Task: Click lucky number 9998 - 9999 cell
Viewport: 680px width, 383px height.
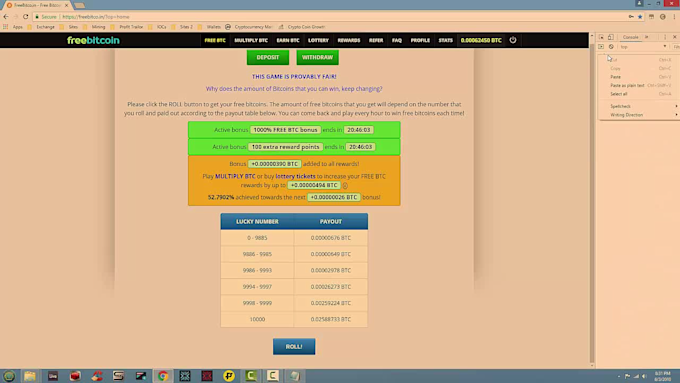Action: pyautogui.click(x=257, y=303)
